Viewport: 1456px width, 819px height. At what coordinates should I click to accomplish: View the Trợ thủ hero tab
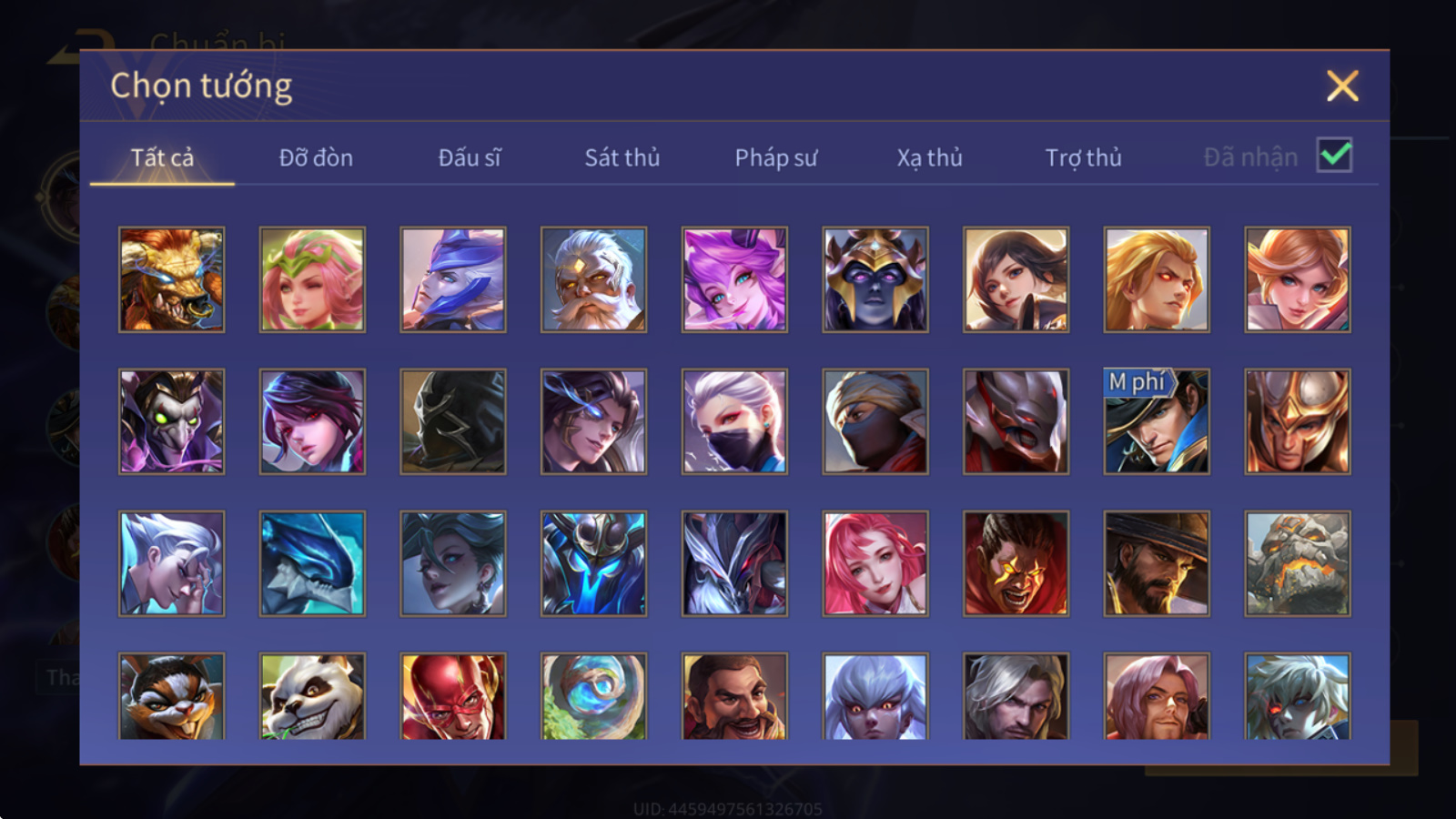click(x=1083, y=157)
